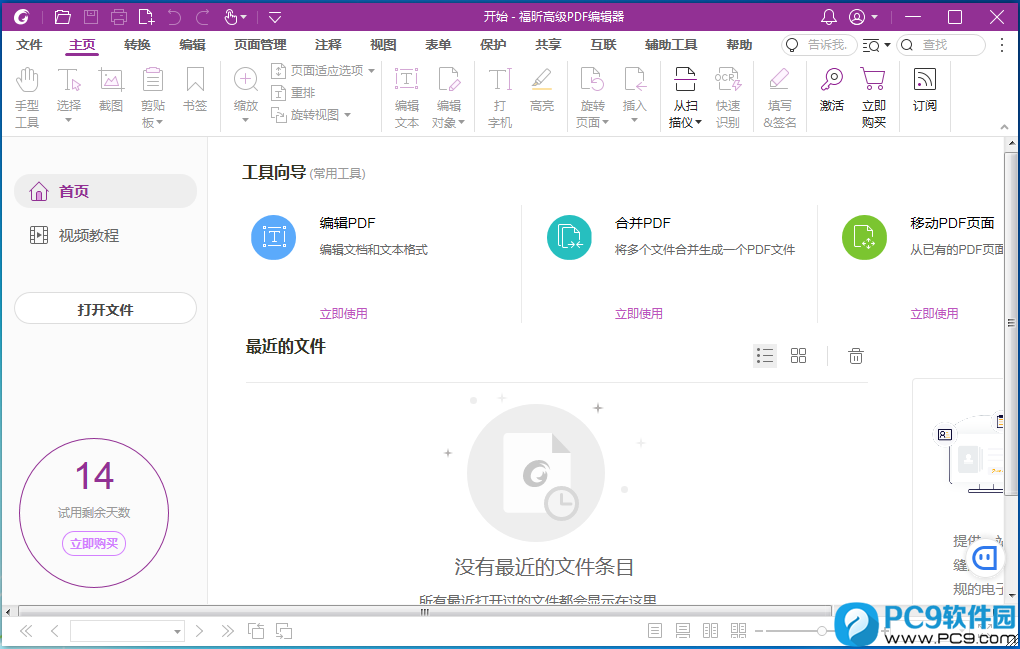This screenshot has width=1020, height=649.
Task: Go to the first page arrow
Action: click(x=26, y=631)
